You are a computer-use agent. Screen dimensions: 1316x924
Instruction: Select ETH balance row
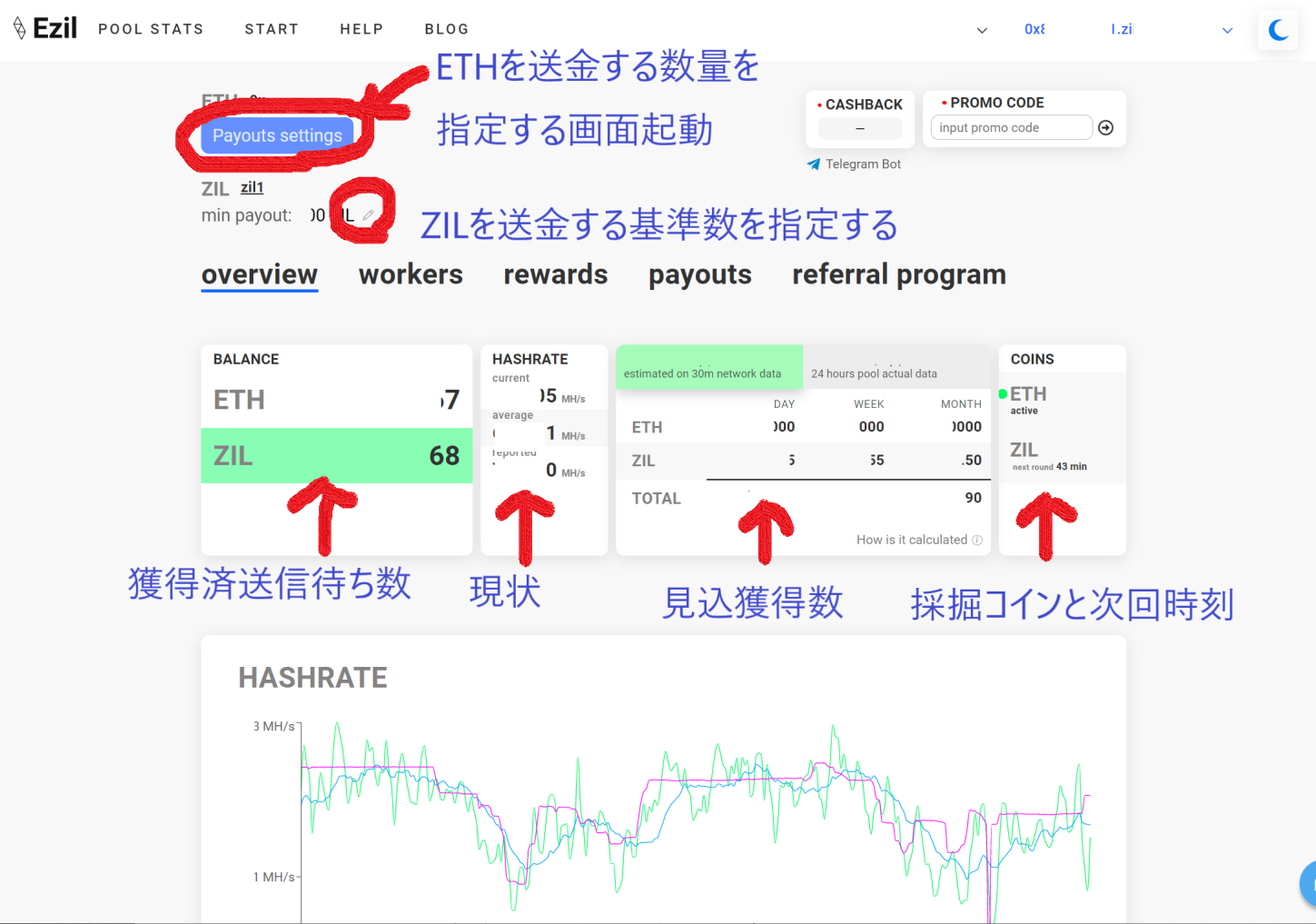tap(337, 400)
